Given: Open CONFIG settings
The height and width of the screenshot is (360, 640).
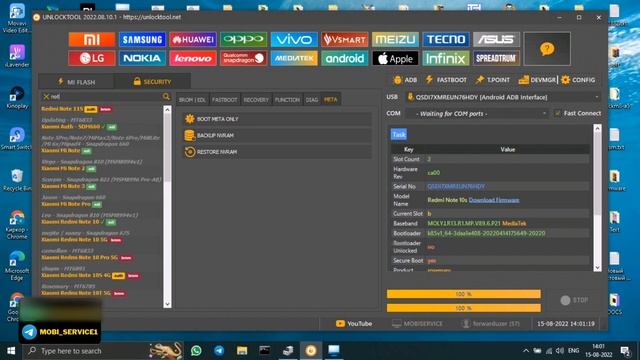Looking at the screenshot, I should [578, 80].
